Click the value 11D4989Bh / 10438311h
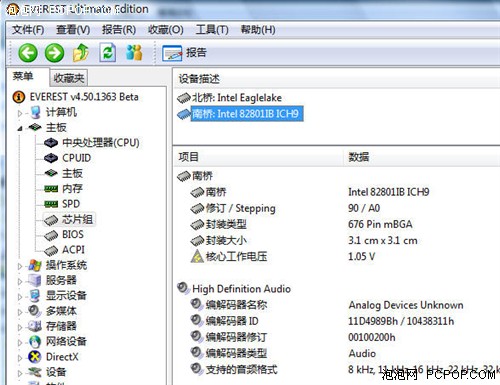This screenshot has width=500, height=385. coord(401,321)
